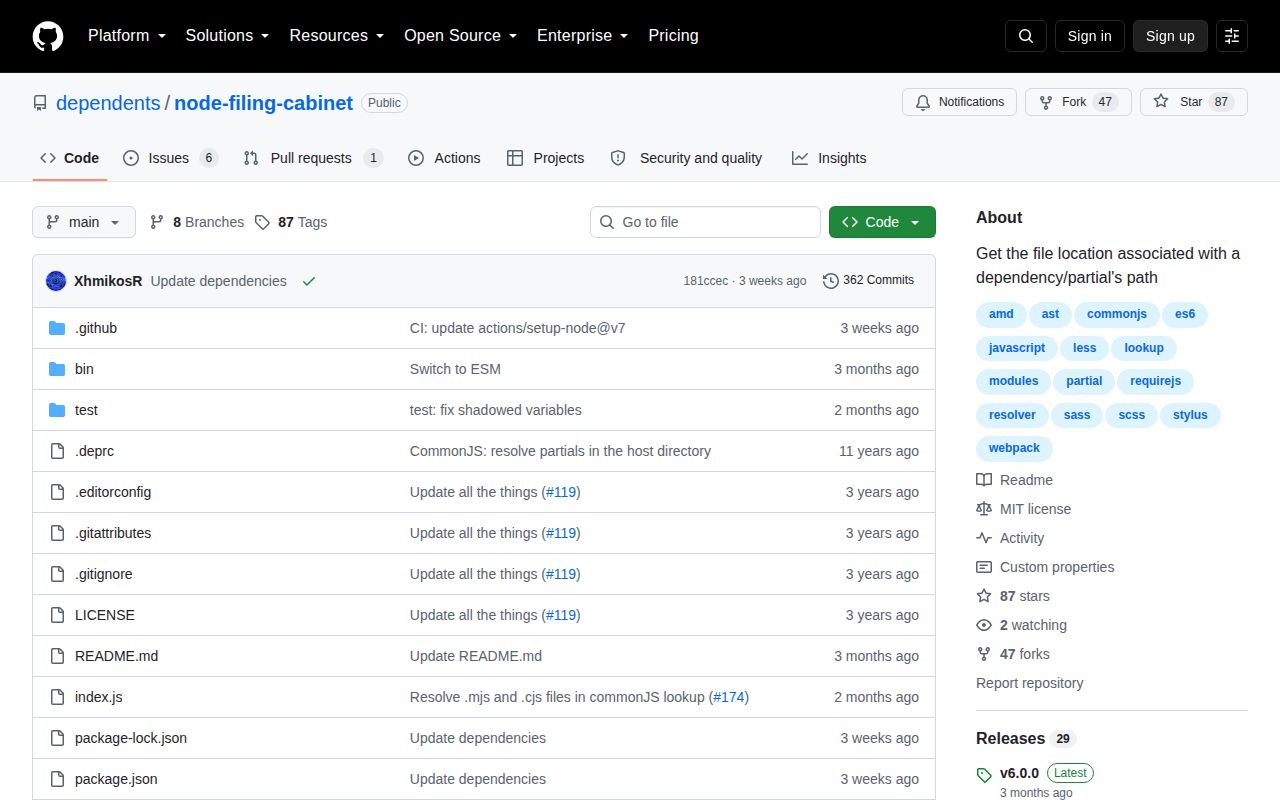Screen dimensions: 1280x800
Task: View the 8 Branches list
Action: 197,222
